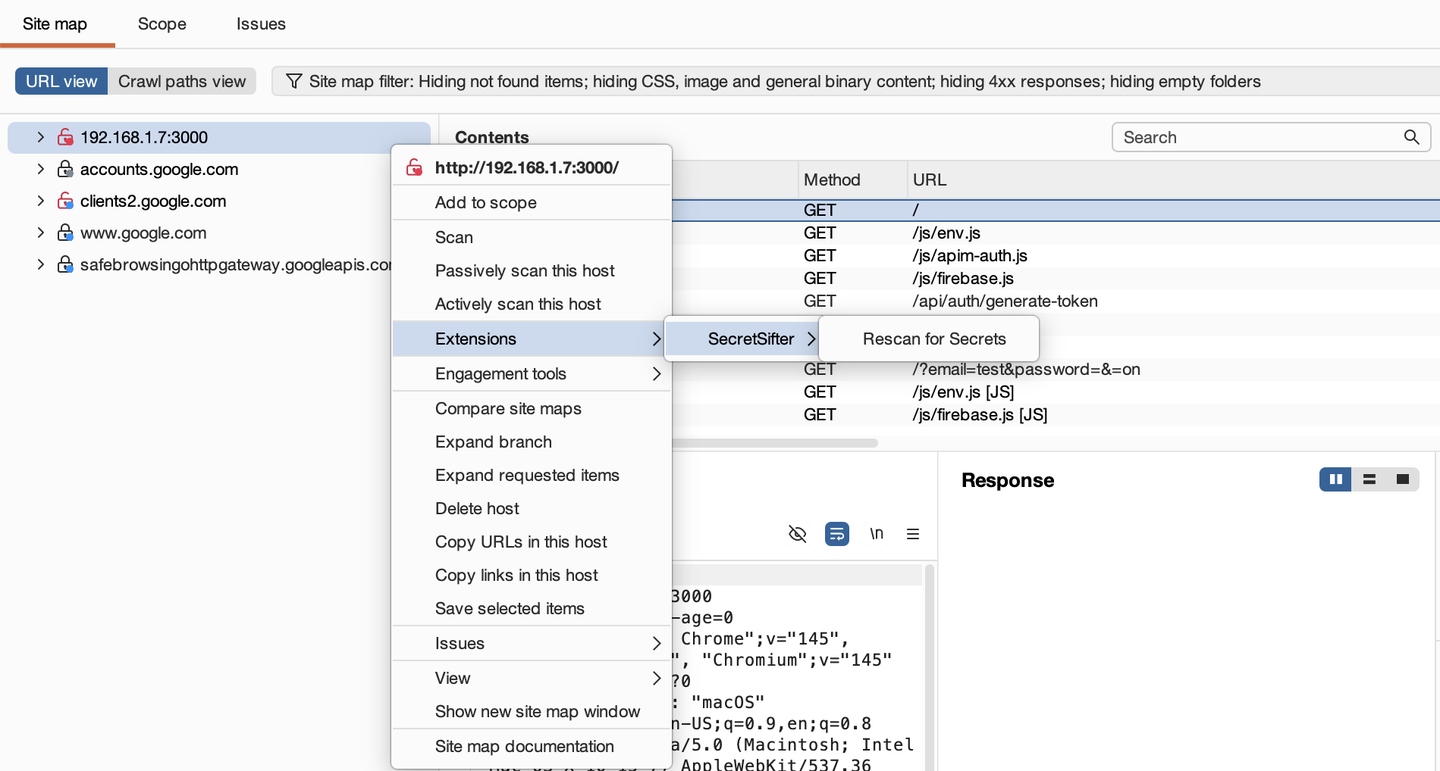Click the vertical scrollbar of the request pane

tap(930, 668)
